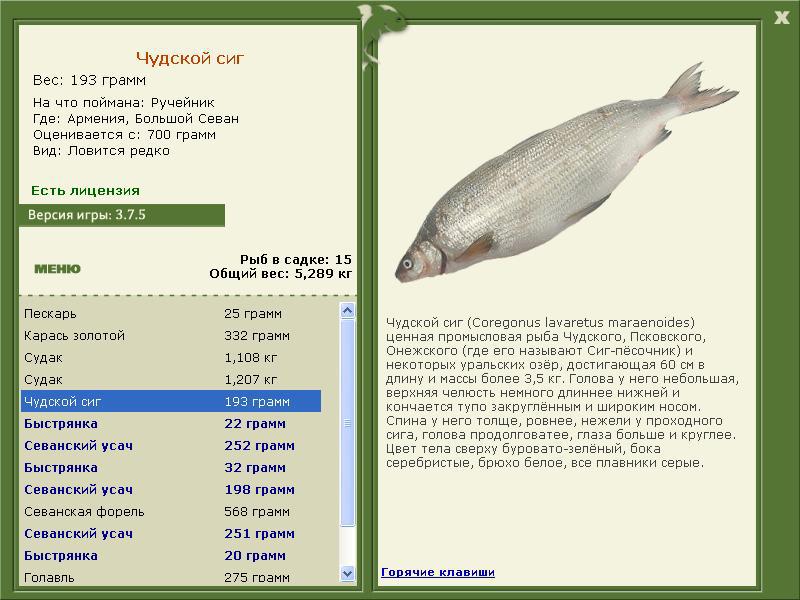
Task: Click scrollbar down arrow in fish list
Action: (347, 573)
